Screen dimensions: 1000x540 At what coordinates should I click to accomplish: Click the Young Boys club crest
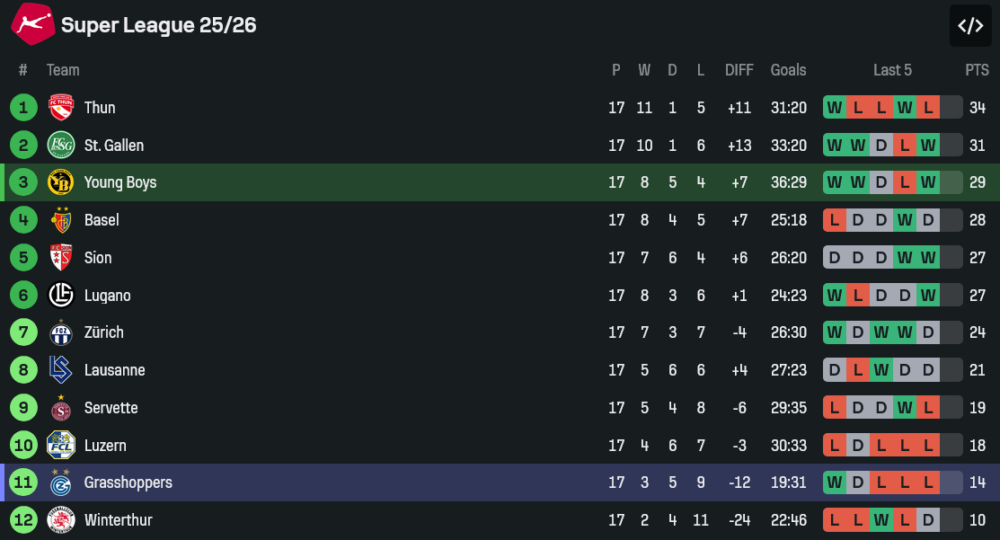tap(61, 183)
